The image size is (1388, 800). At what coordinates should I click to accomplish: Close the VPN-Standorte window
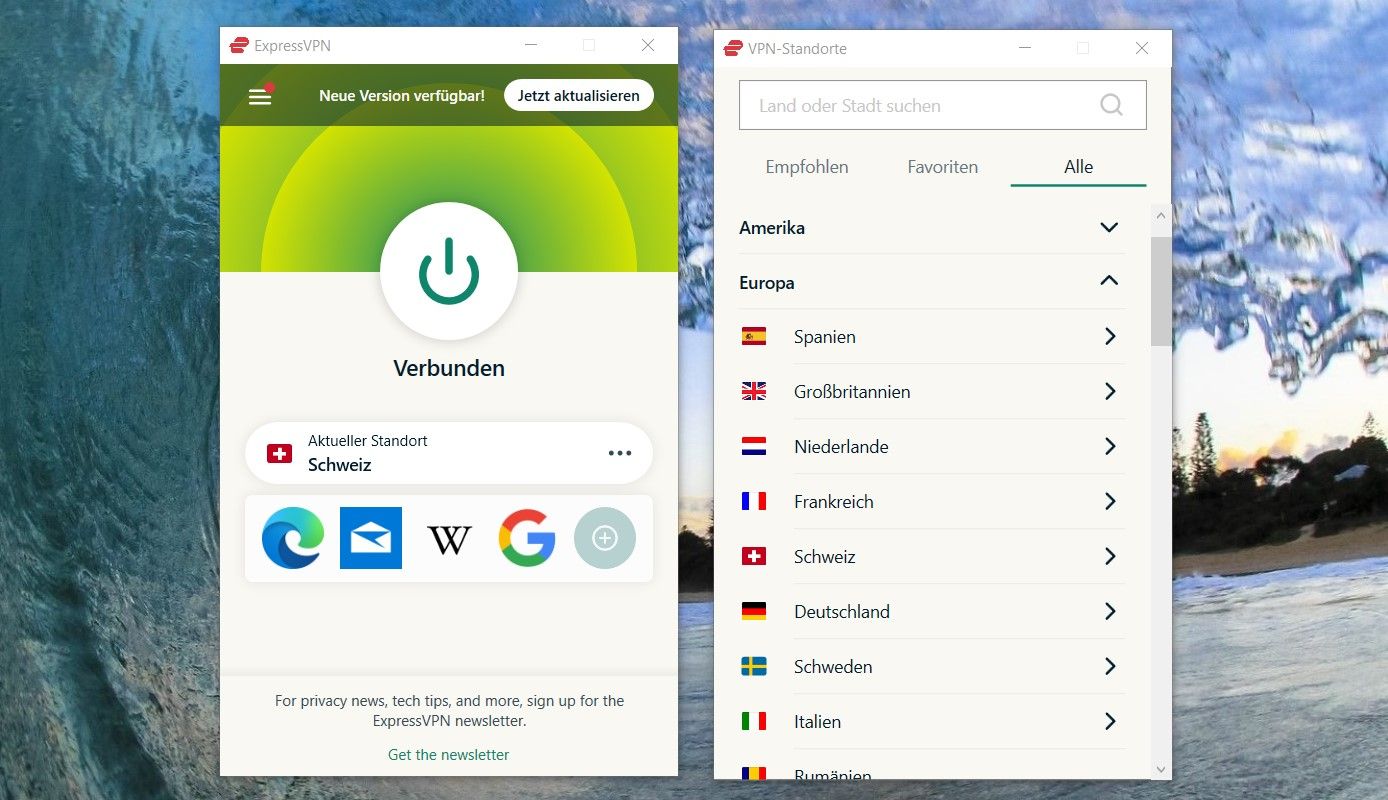[x=1142, y=48]
